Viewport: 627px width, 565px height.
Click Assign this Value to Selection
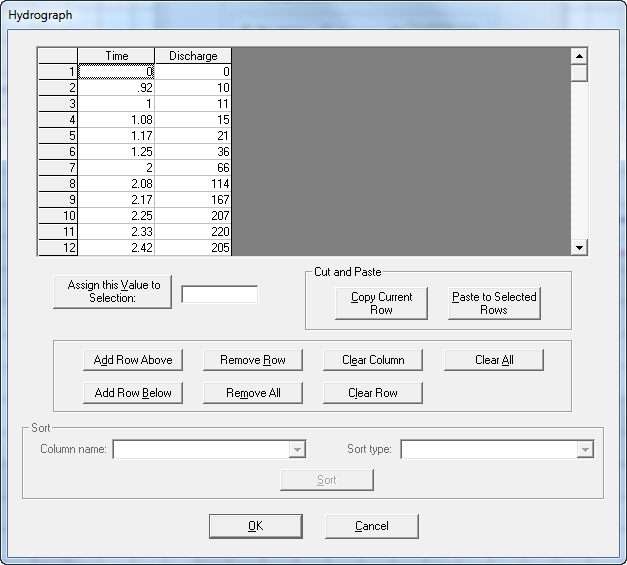tap(113, 291)
